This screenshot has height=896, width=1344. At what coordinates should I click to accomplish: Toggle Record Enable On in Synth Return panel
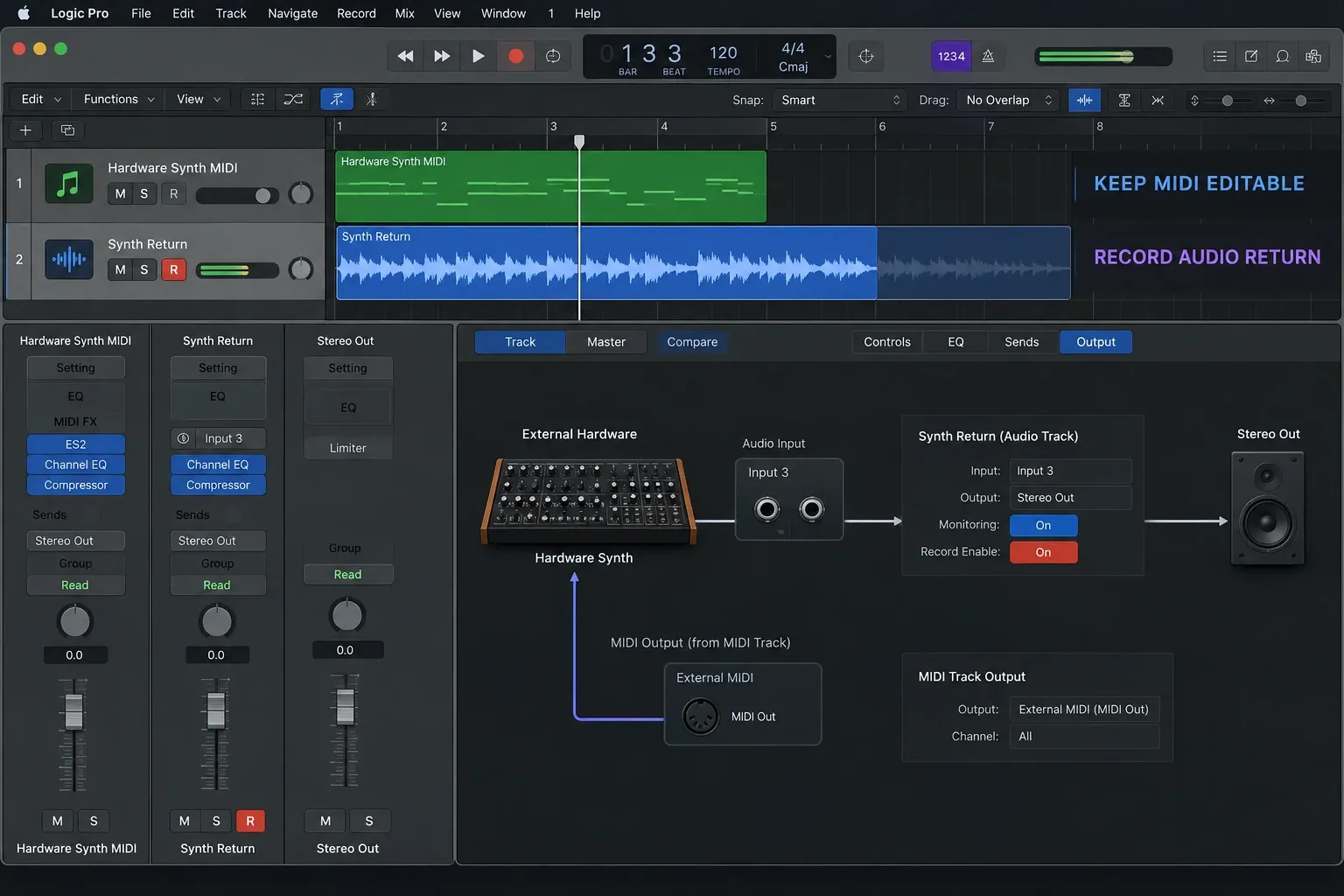pyautogui.click(x=1043, y=552)
